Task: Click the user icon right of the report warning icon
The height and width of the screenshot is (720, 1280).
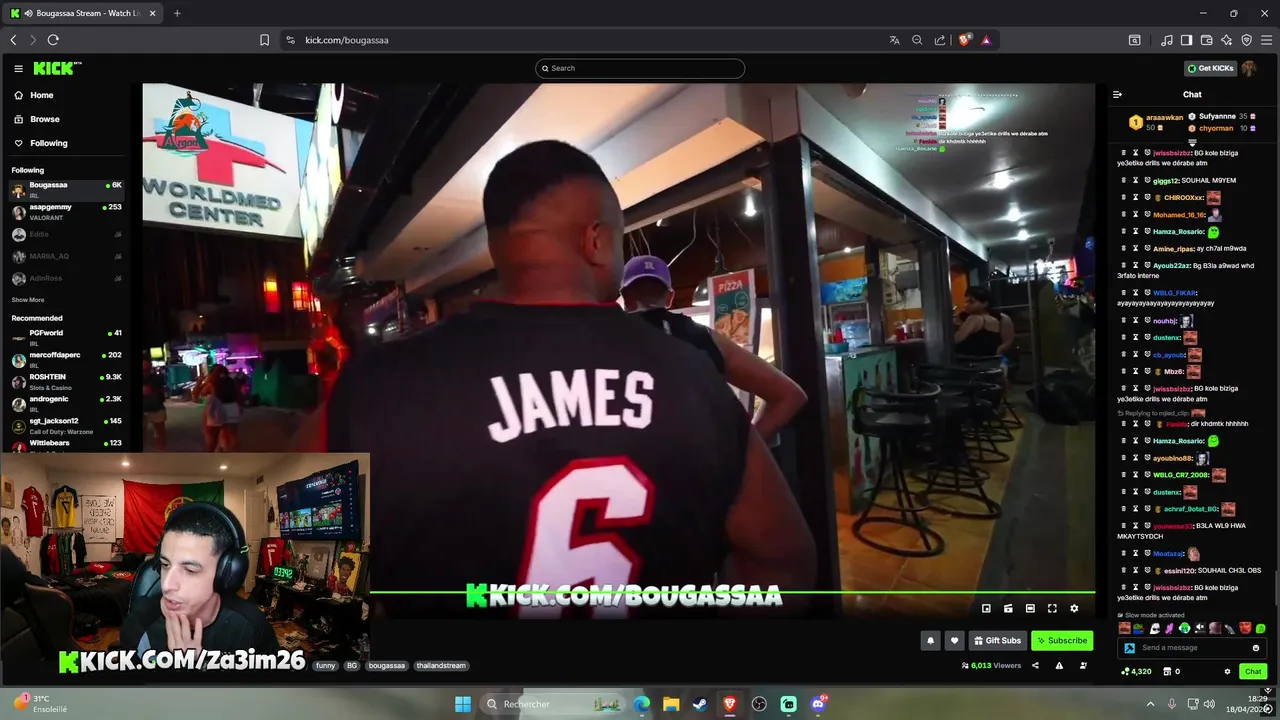Action: pyautogui.click(x=1083, y=665)
